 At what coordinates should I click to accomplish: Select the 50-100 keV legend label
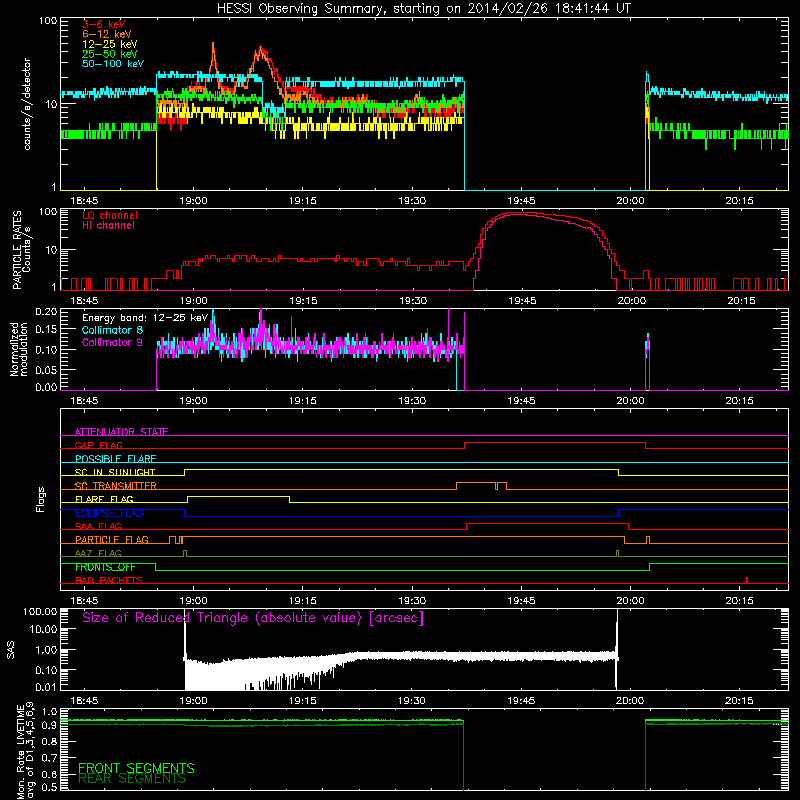[x=112, y=64]
